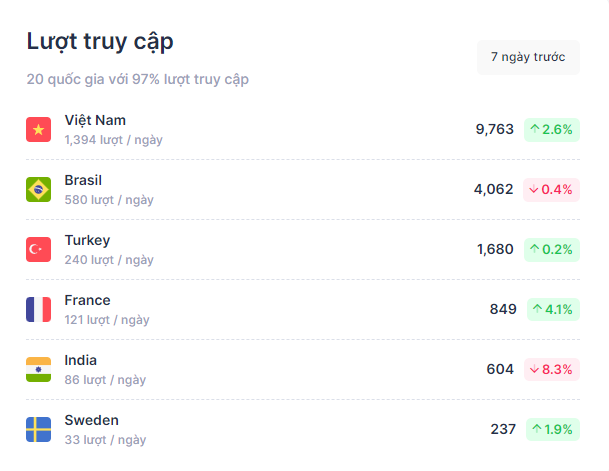Click the red 0.4% decline badge
This screenshot has width=609, height=471.
551,189
